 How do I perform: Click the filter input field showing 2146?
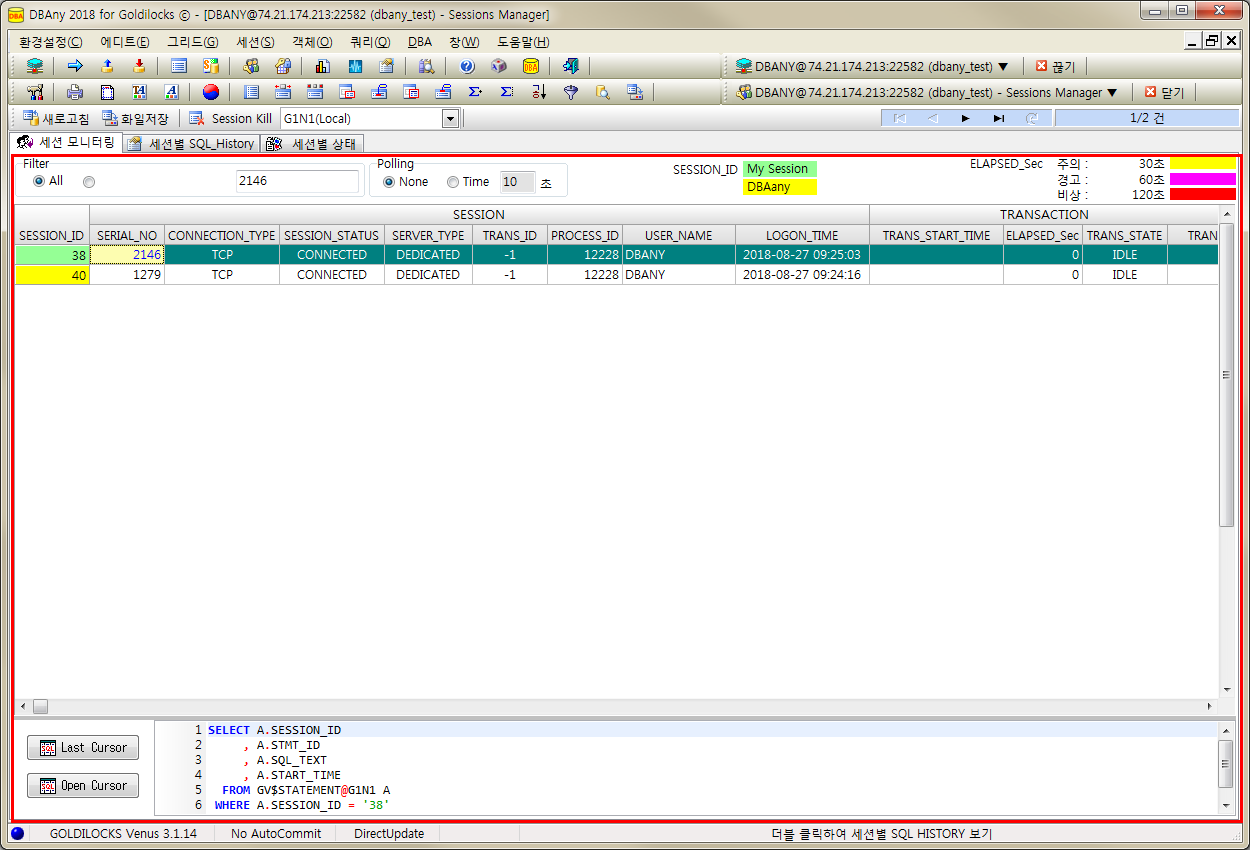tap(297, 181)
